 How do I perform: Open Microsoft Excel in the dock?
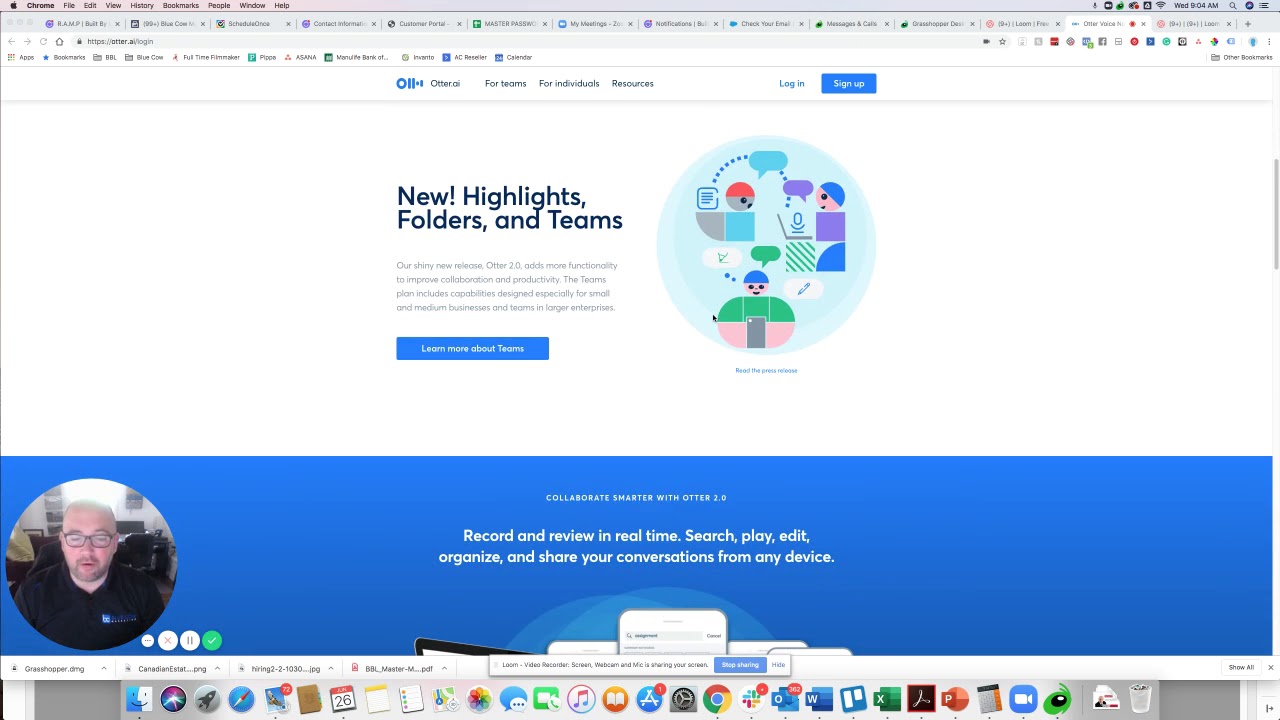tap(887, 699)
